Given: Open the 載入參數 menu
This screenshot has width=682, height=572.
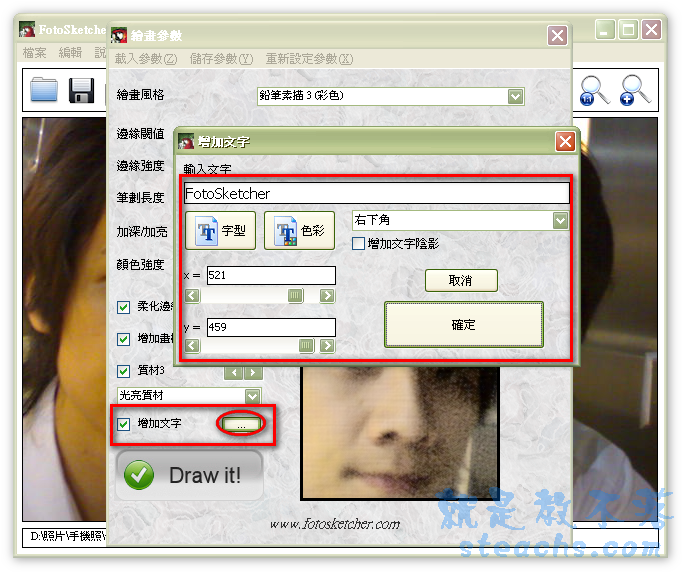Looking at the screenshot, I should [146, 59].
